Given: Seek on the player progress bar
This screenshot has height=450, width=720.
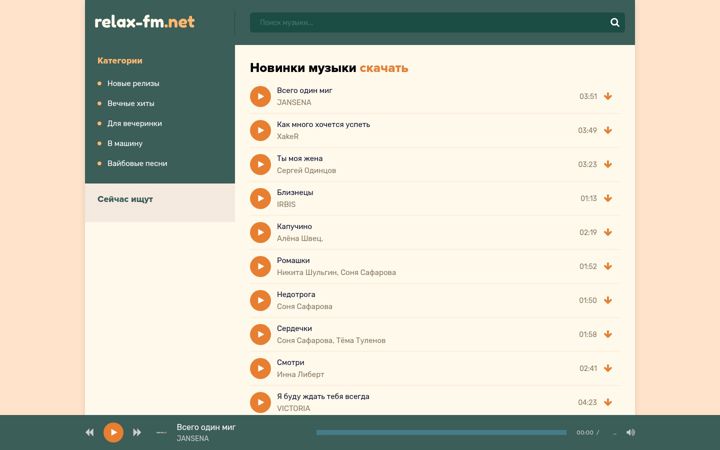Looking at the screenshot, I should [441, 433].
